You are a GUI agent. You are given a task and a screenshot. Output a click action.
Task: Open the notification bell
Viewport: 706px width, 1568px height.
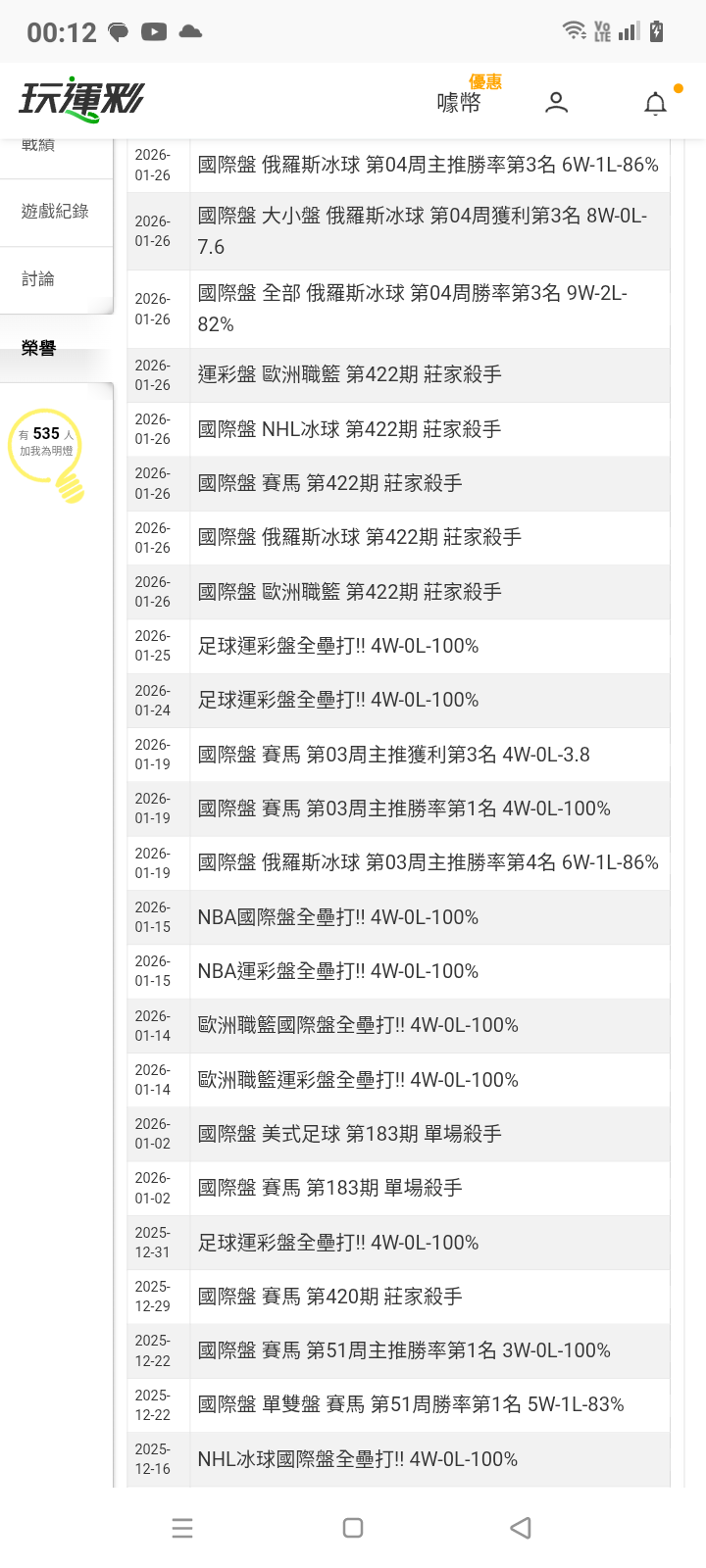pos(655,103)
